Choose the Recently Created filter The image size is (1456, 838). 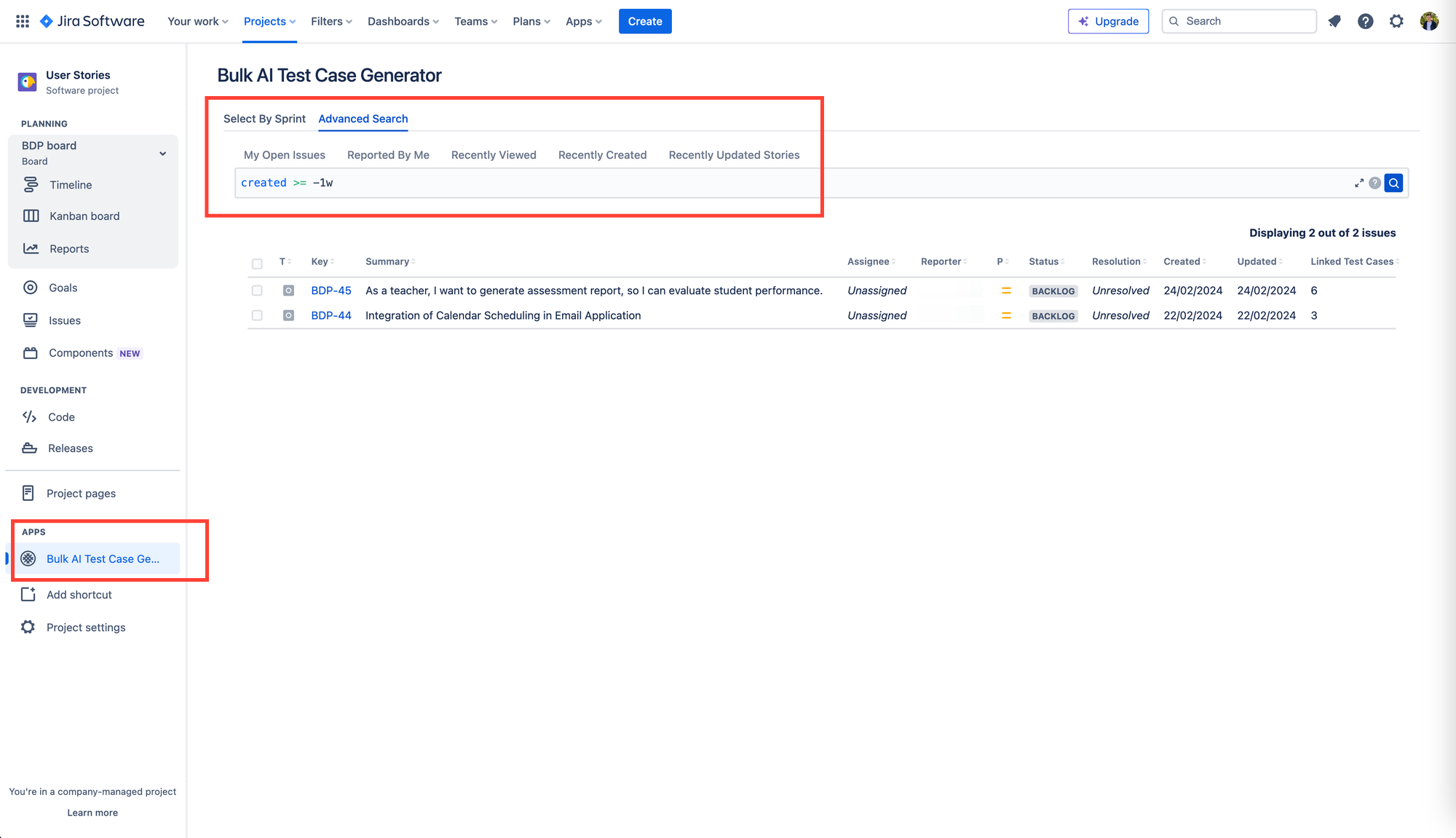[602, 155]
